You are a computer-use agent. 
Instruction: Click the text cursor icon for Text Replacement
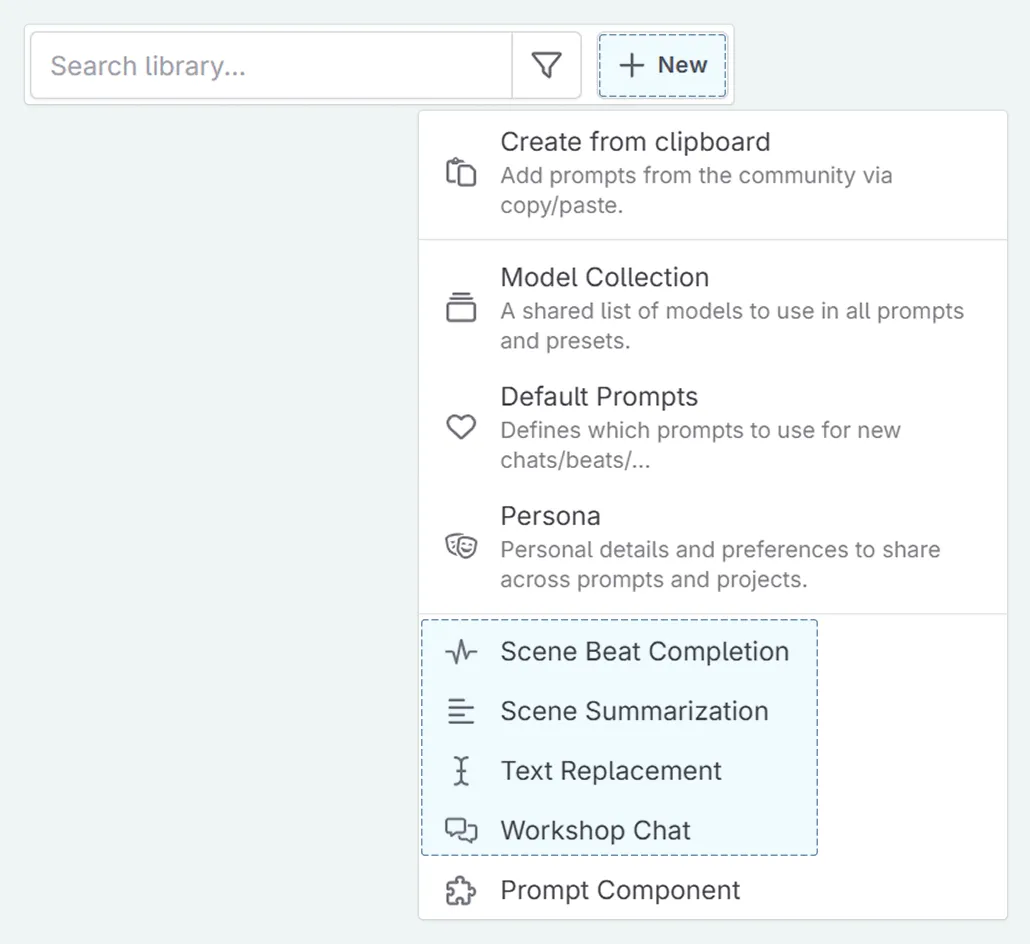coord(460,770)
